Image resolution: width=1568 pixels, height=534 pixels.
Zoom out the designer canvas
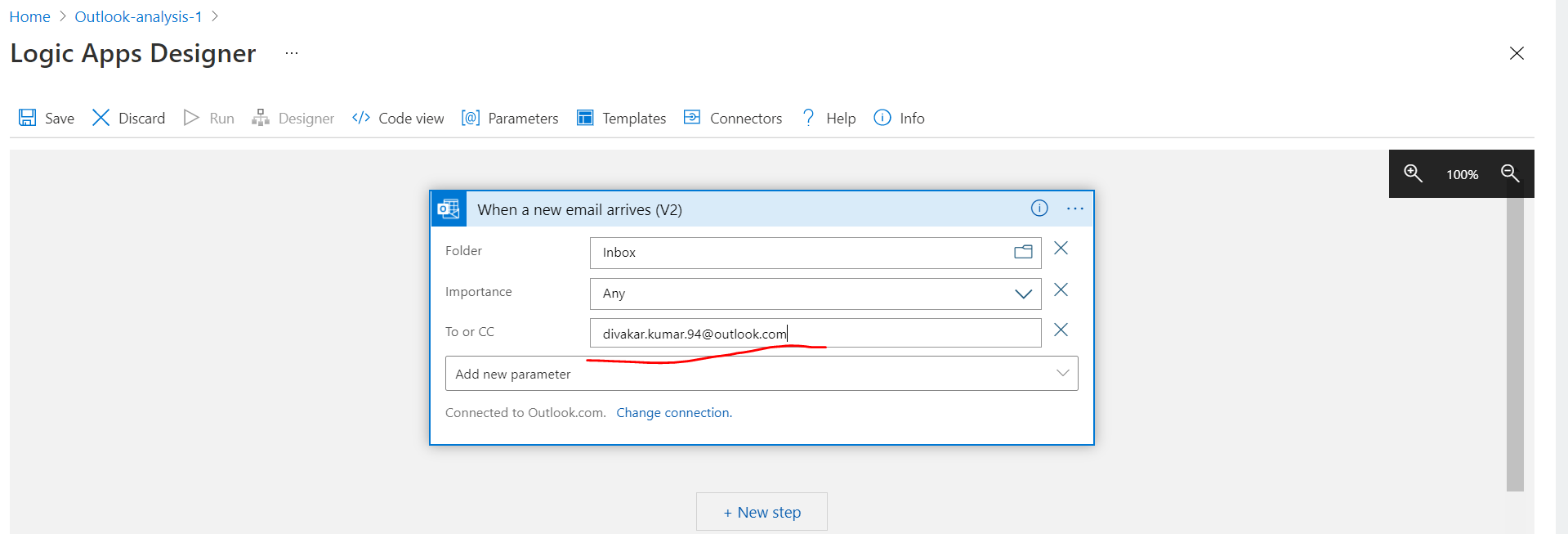(1510, 173)
